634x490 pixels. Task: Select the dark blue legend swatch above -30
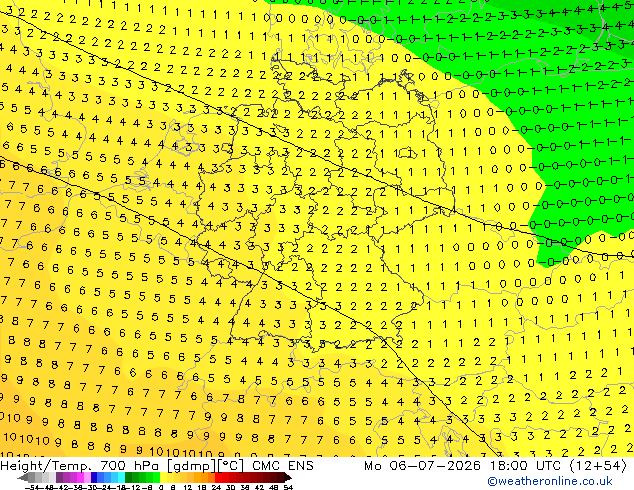tap(94, 478)
